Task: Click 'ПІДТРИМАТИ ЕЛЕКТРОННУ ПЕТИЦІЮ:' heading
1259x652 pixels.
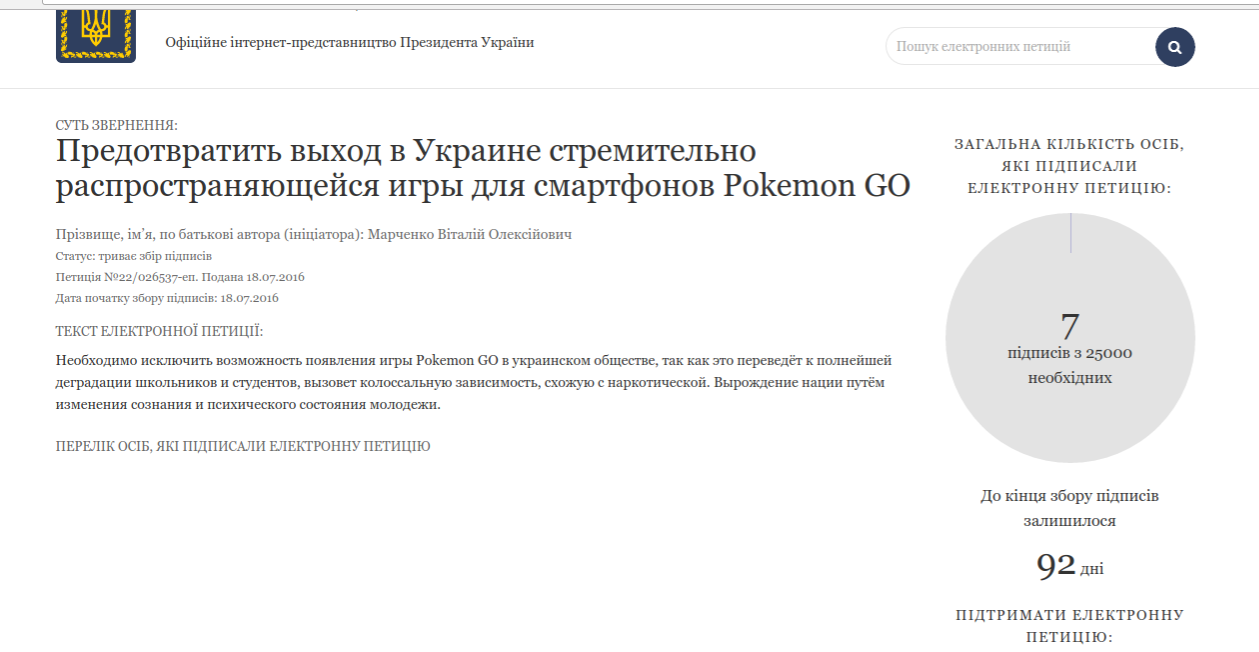Action: (1070, 625)
